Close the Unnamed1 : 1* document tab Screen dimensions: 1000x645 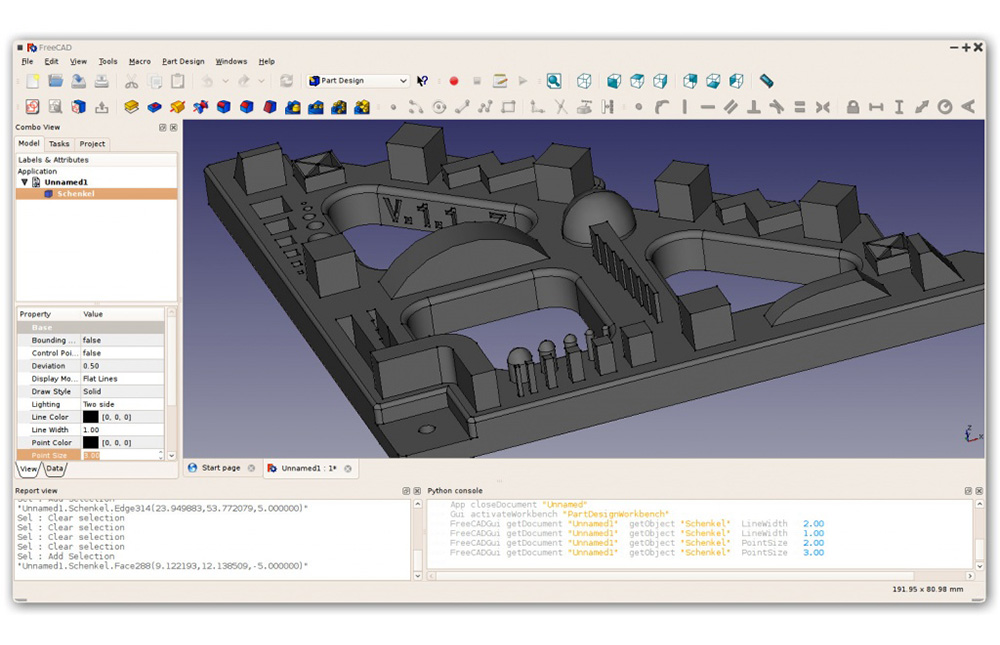(348, 468)
